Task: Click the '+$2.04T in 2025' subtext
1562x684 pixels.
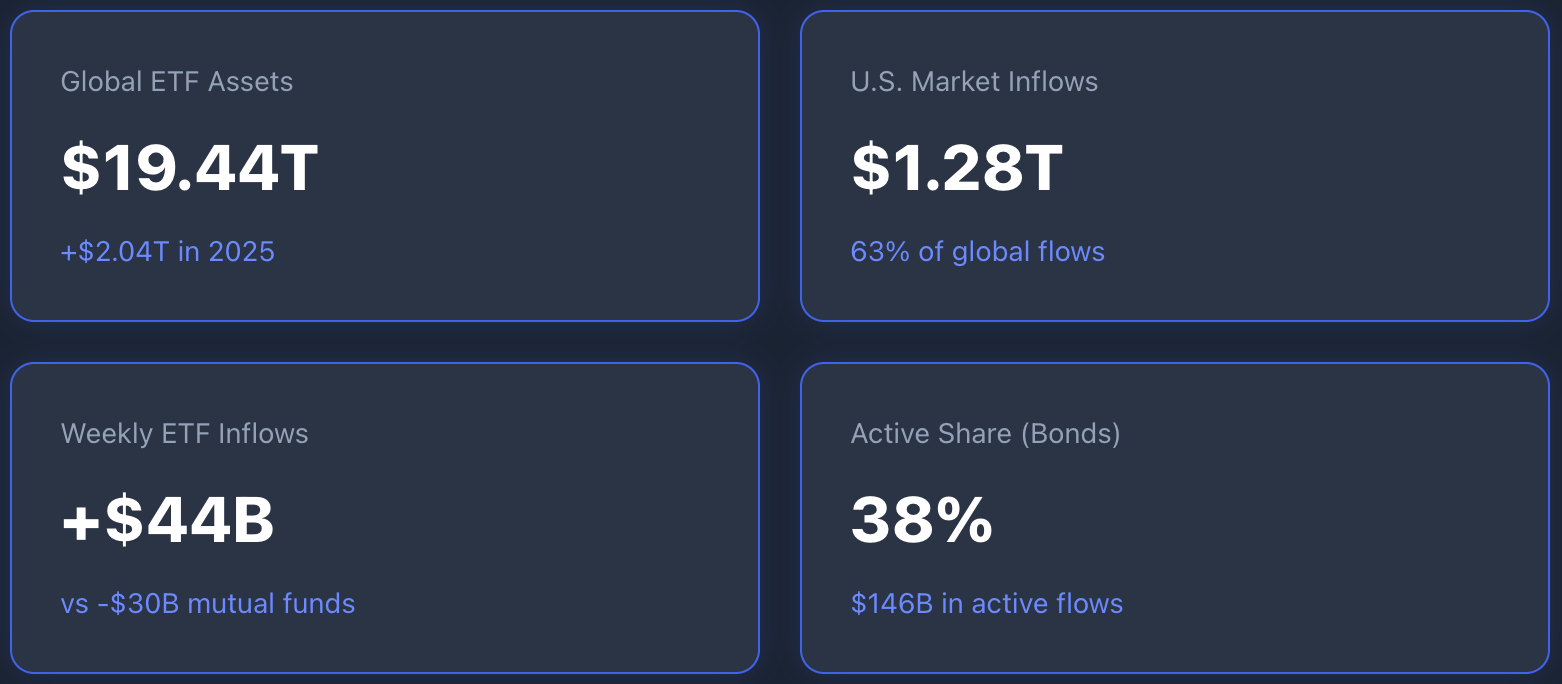Action: click(x=168, y=252)
